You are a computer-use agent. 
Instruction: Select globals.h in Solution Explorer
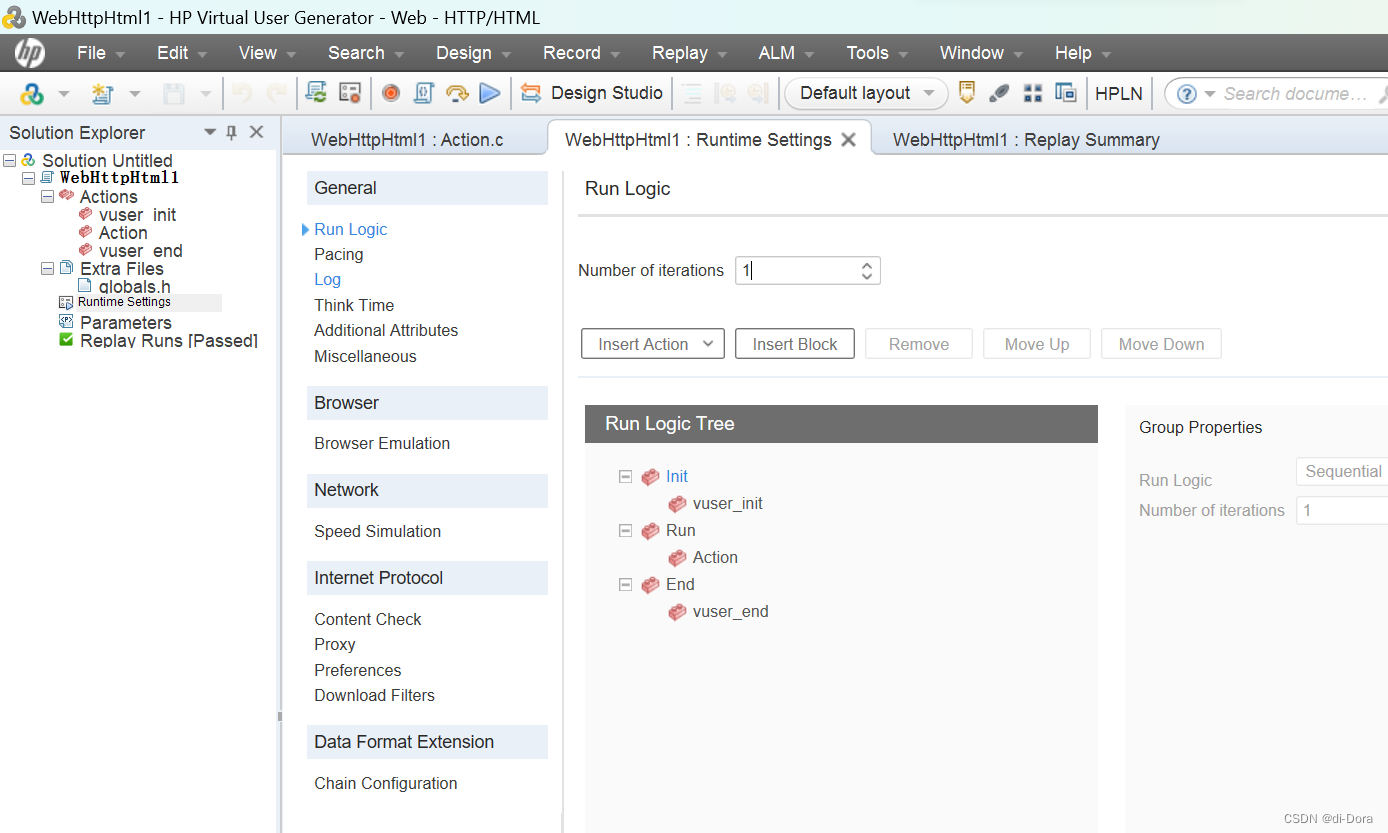click(x=134, y=286)
